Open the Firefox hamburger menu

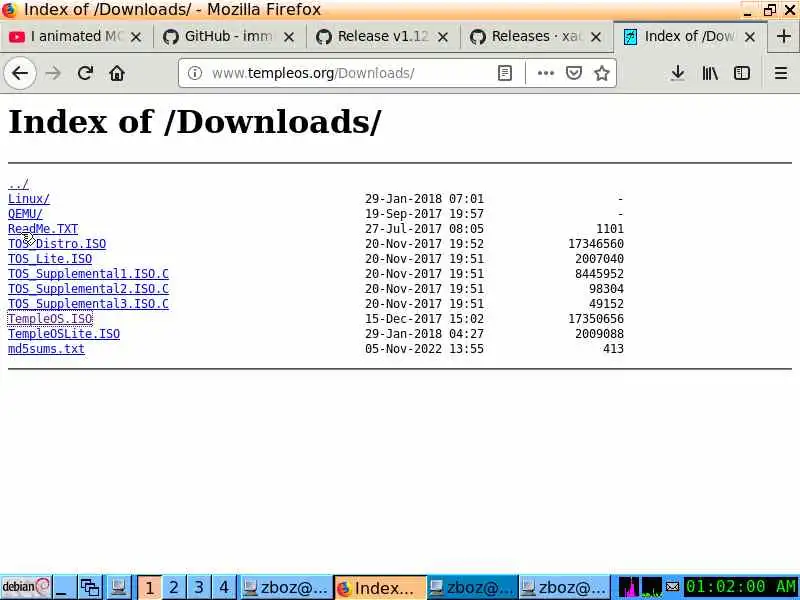click(x=781, y=73)
